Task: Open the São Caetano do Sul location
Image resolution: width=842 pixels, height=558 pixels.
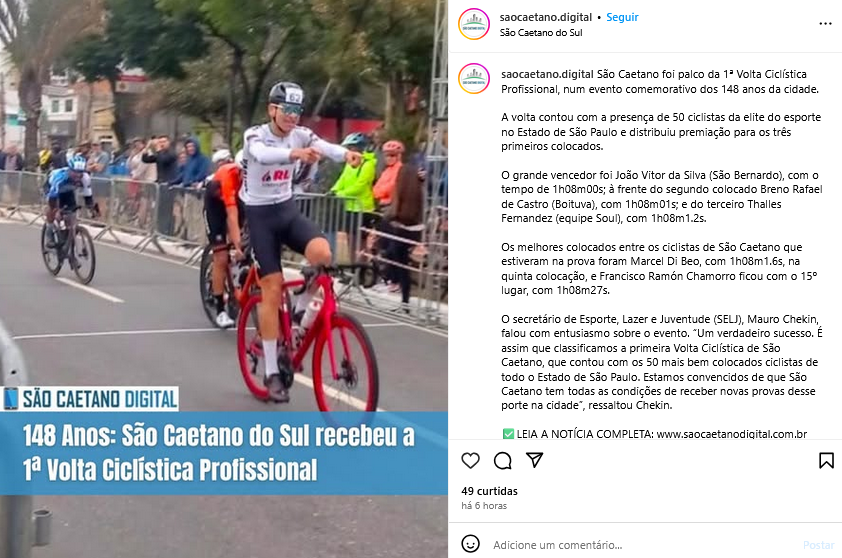Action: click(541, 33)
